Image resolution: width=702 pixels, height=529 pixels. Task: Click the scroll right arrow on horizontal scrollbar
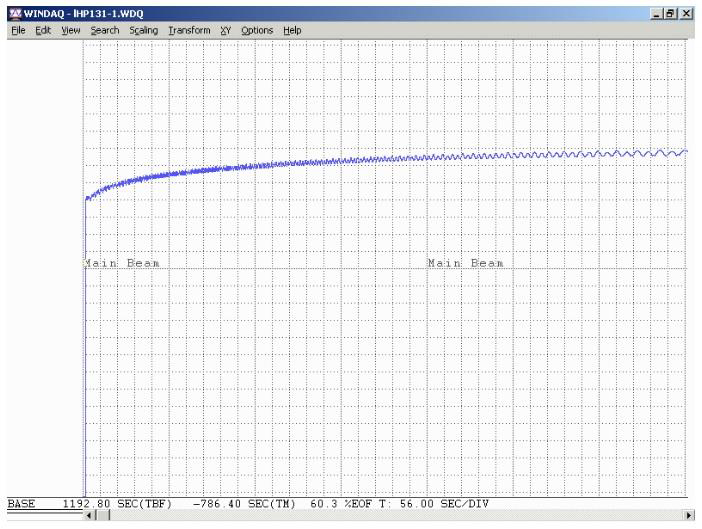pos(688,516)
